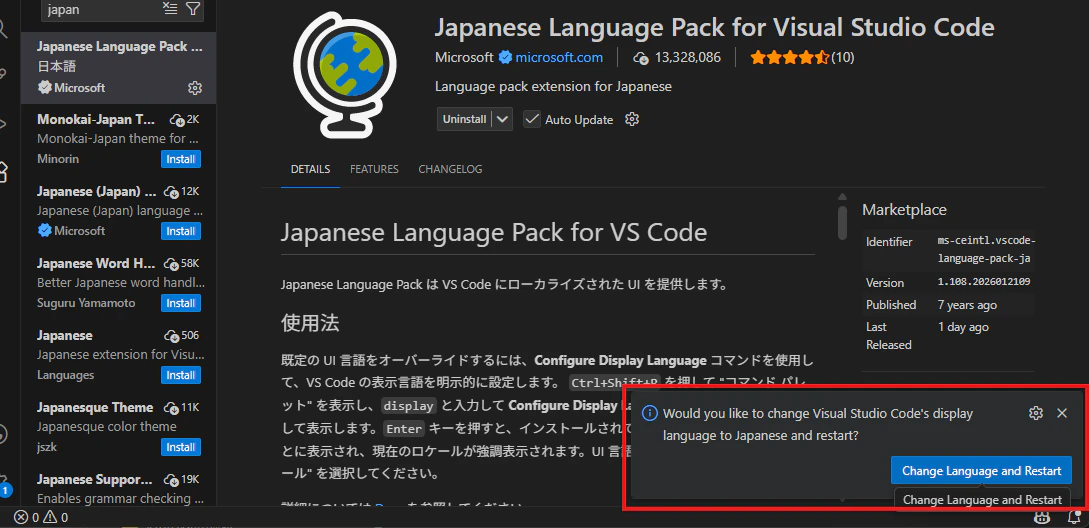Click the 19K download icon on Japanese Support
Viewport: 1089px width, 528px height.
coord(172,480)
